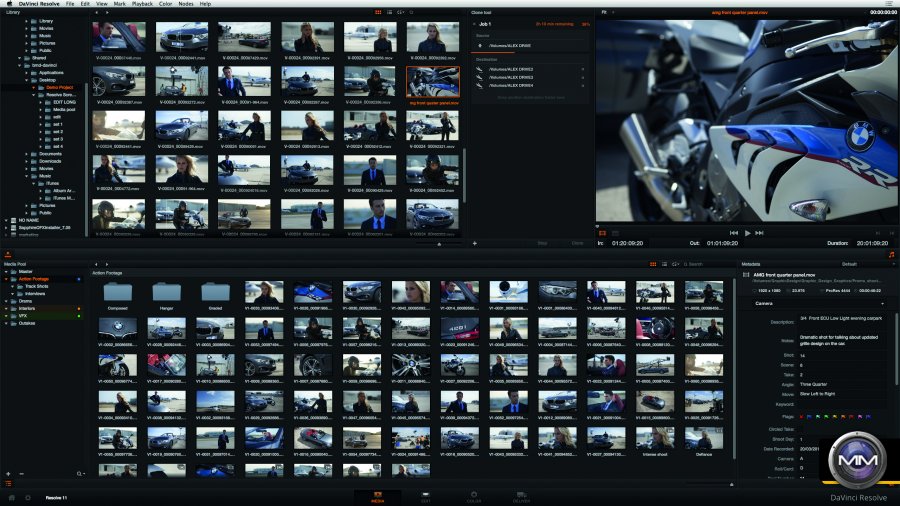Switch to the Edit page
Viewport: 900px width, 506px height.
click(x=425, y=495)
